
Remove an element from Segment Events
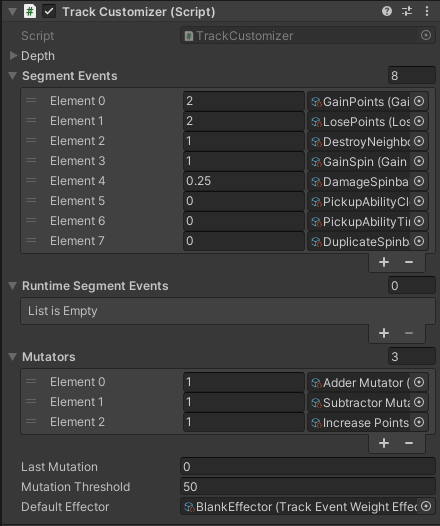(409, 262)
